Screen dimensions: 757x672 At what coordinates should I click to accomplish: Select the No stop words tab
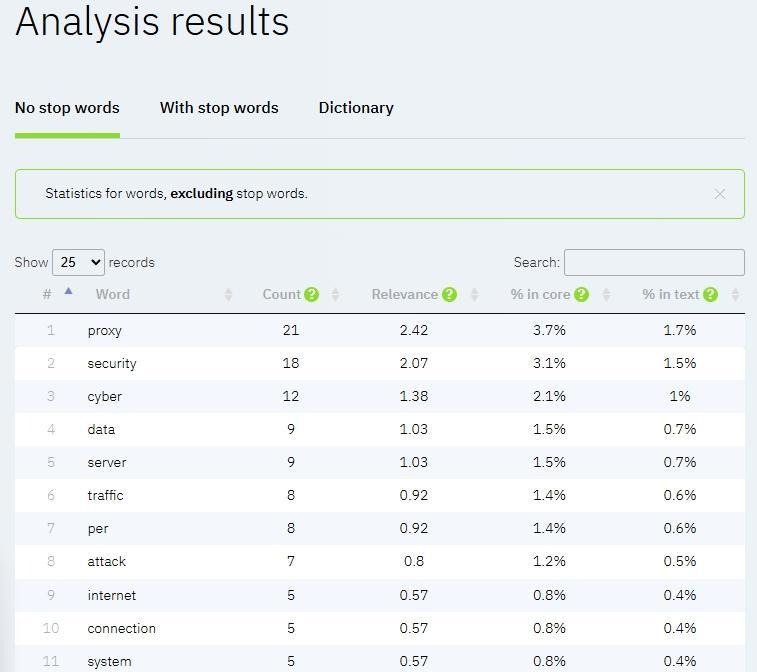pyautogui.click(x=67, y=108)
